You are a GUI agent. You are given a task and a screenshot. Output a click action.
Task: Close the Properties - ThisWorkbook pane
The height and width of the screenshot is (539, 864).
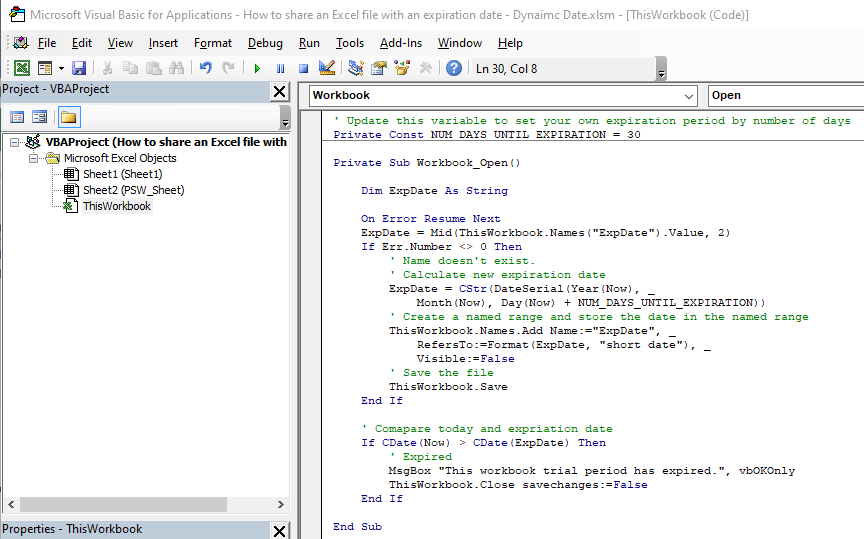pyautogui.click(x=279, y=531)
